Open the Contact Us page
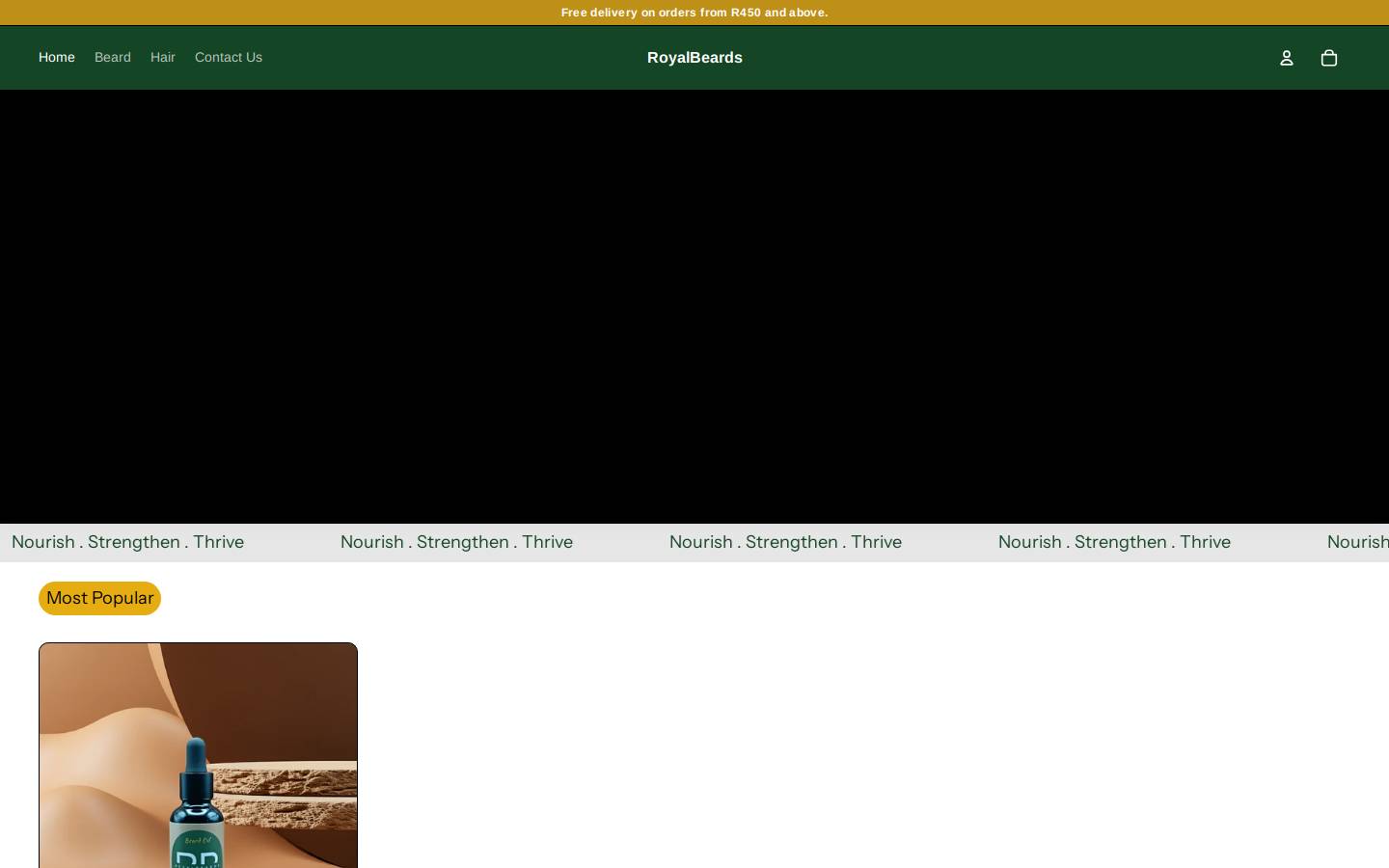Screen dimensions: 1389x868 [229, 57]
